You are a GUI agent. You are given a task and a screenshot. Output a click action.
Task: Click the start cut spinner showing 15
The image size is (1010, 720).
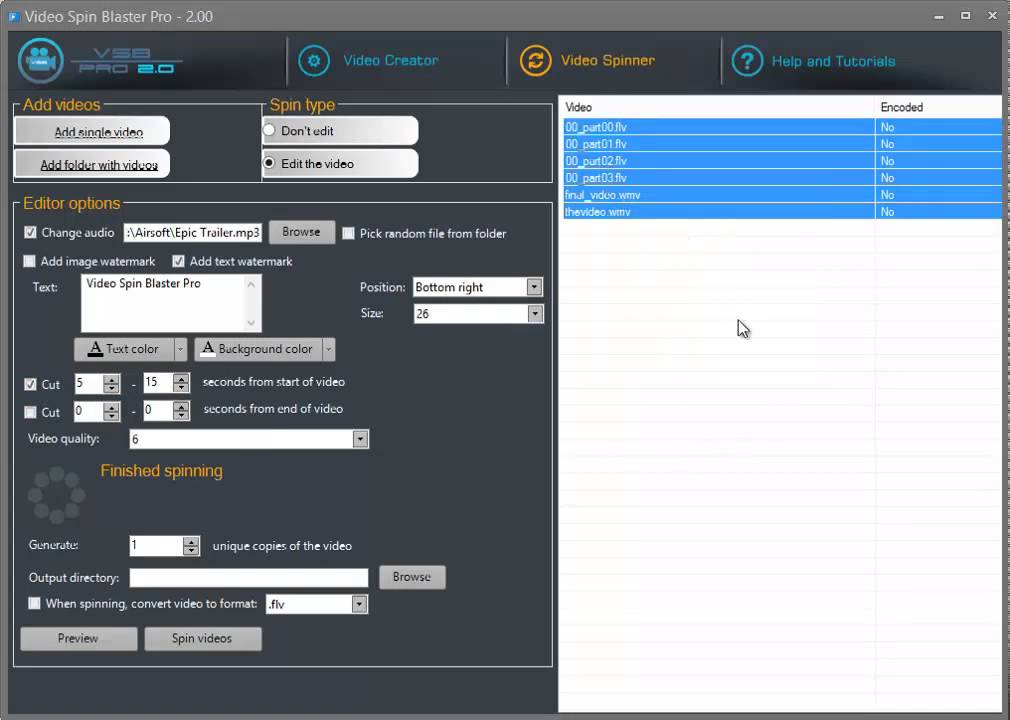(166, 383)
